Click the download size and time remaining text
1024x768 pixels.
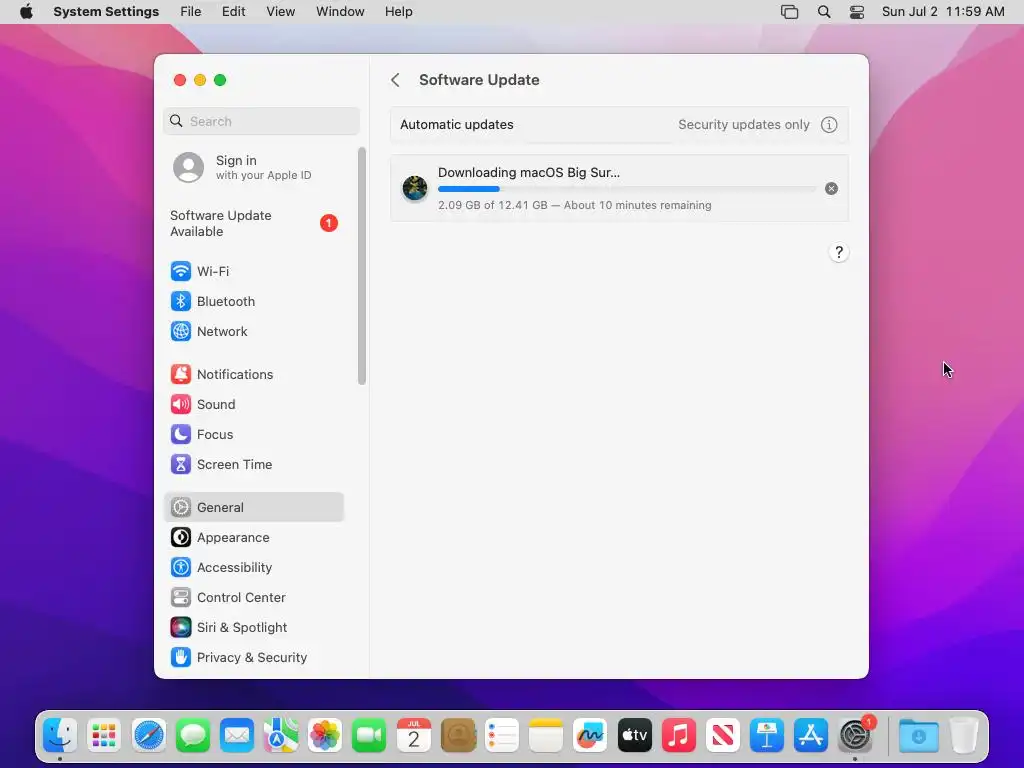575,205
